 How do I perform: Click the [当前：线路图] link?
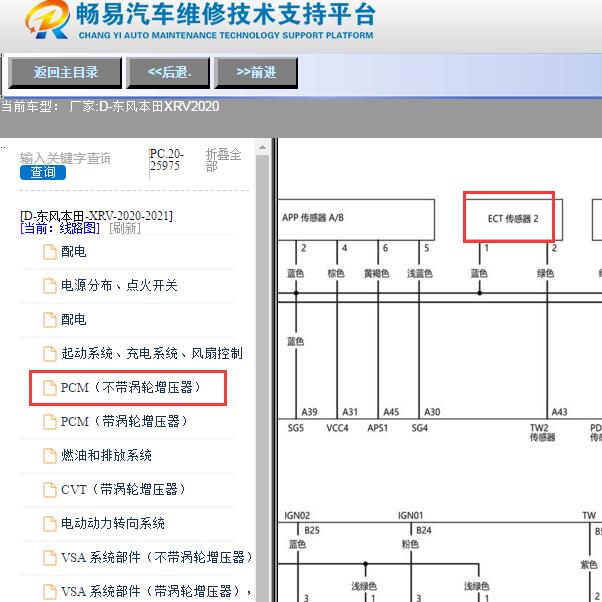[60, 228]
